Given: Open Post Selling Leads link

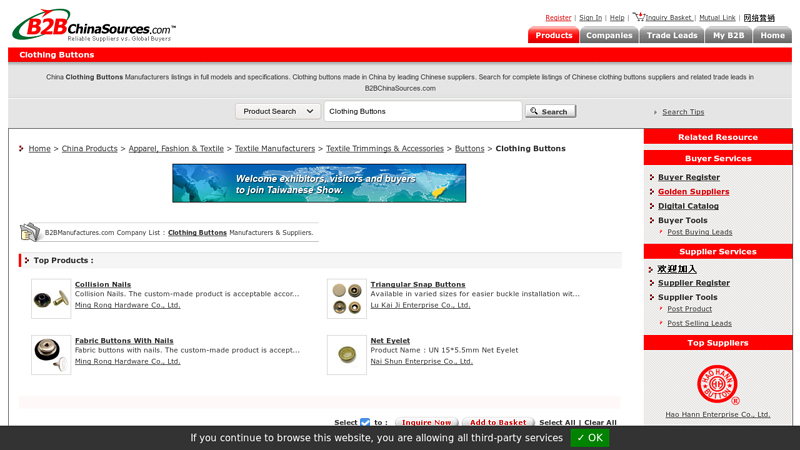Looking at the screenshot, I should coord(699,323).
